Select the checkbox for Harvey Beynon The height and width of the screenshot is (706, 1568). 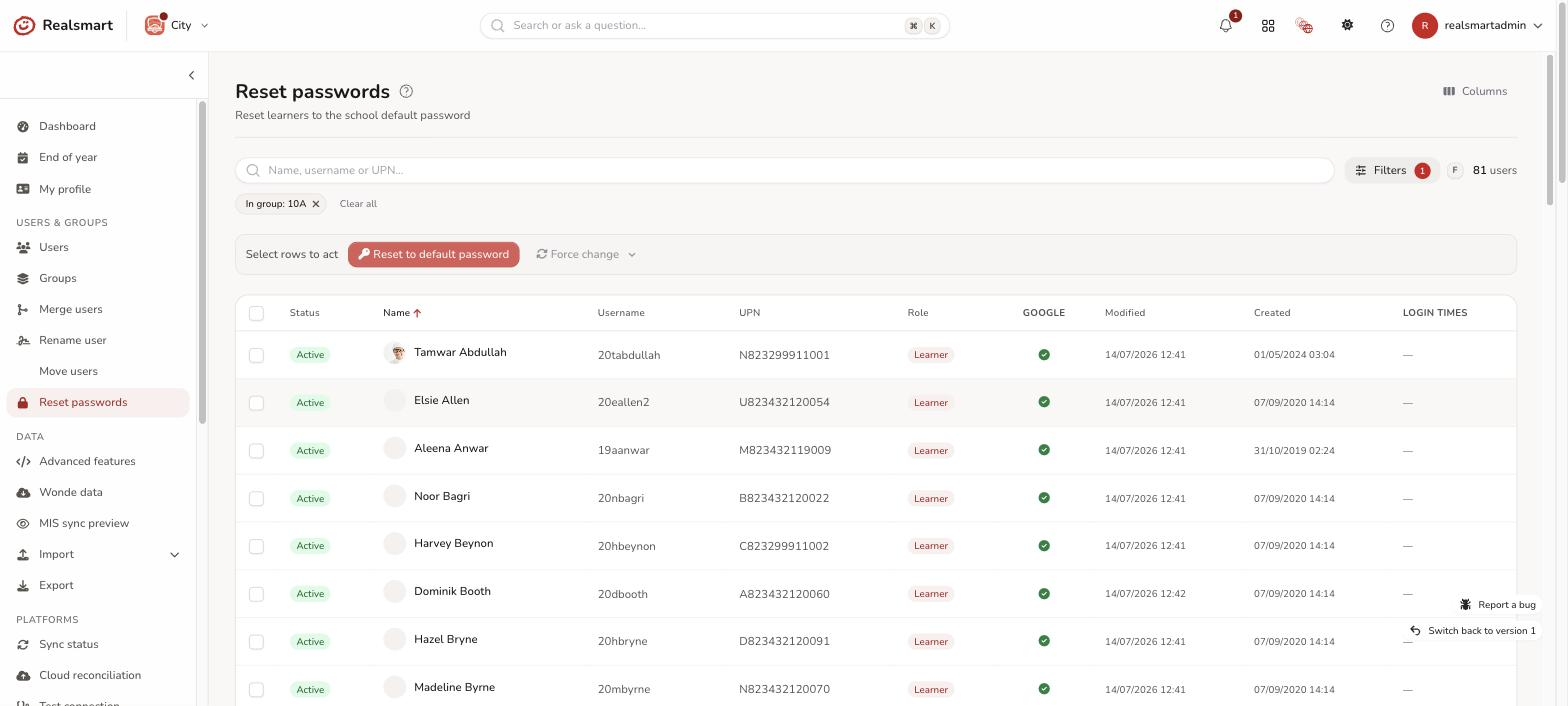[256, 546]
